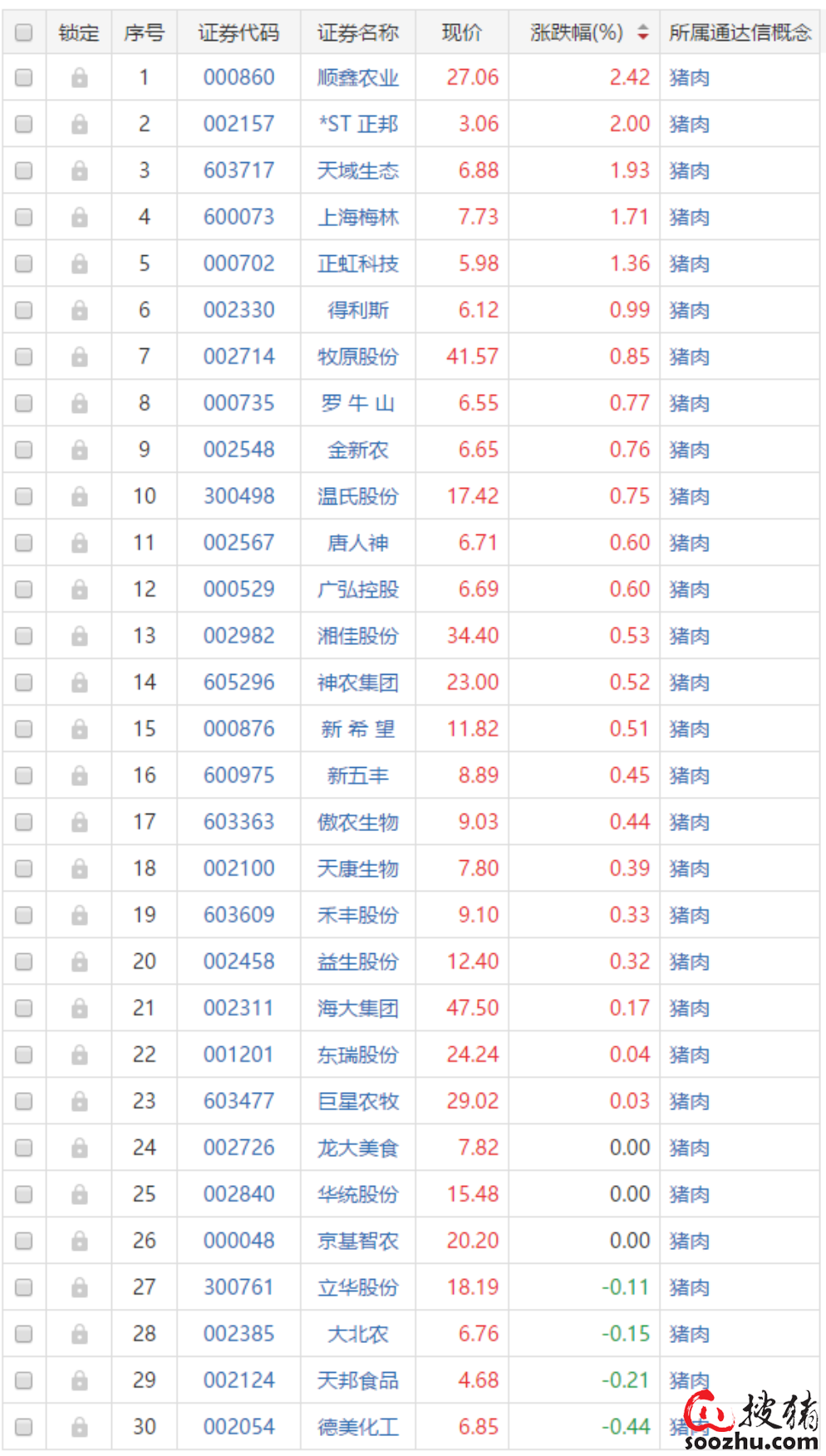Lock the 唐人神 row
The height and width of the screenshot is (1456, 826).
click(79, 544)
